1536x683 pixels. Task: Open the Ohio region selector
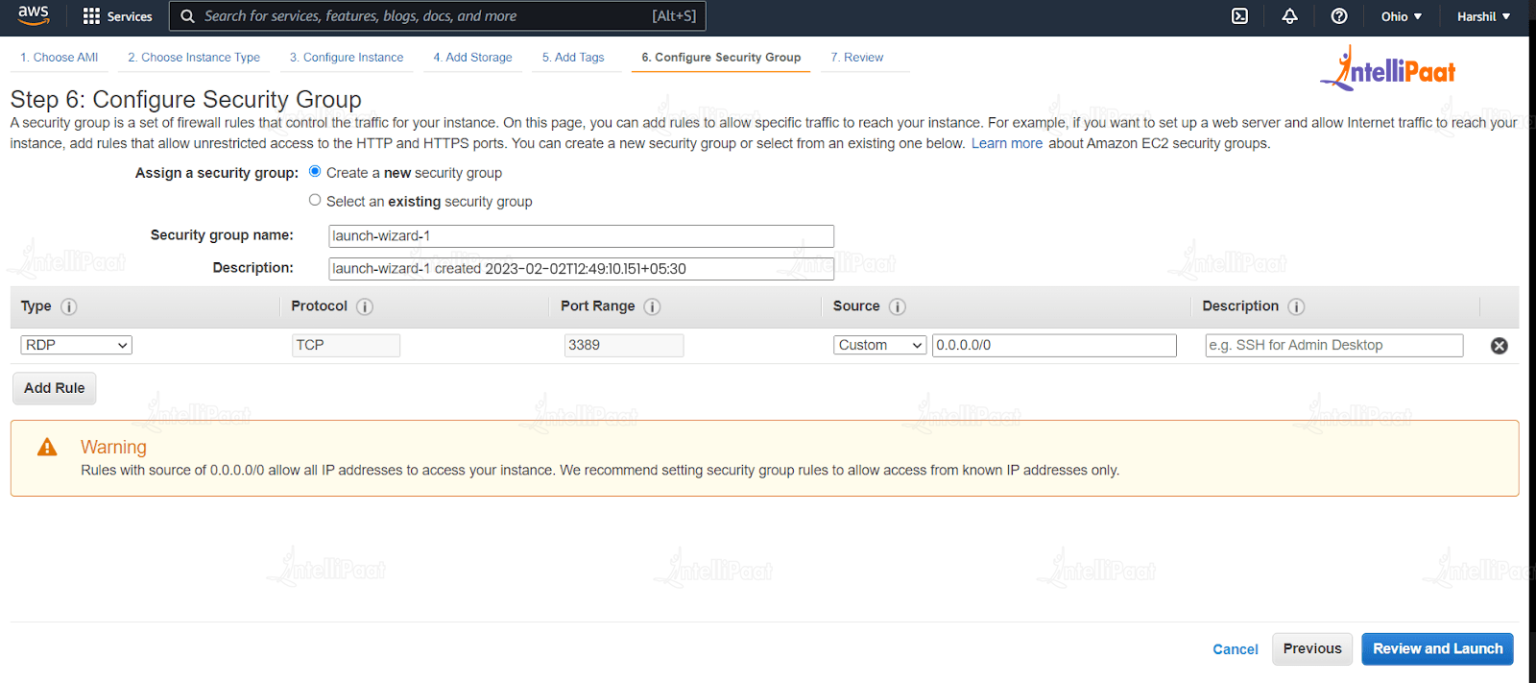pos(1400,16)
